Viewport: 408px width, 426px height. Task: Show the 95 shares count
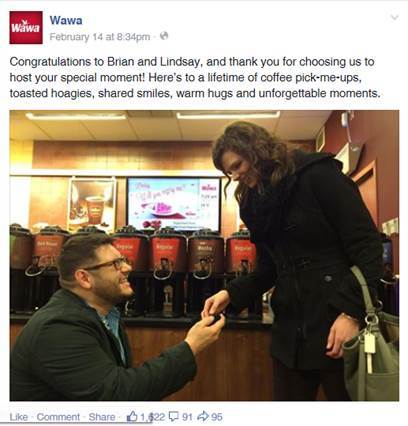(x=217, y=417)
